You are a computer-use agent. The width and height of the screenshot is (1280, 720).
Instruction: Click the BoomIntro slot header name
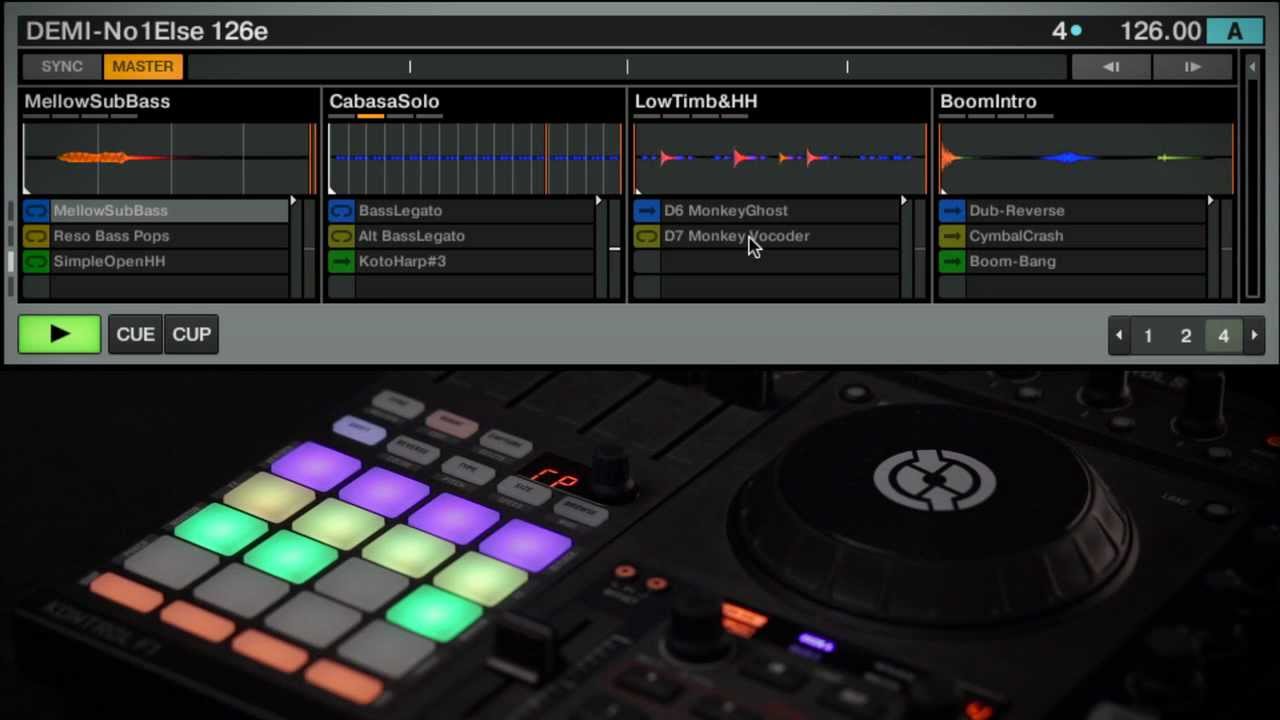(x=988, y=101)
